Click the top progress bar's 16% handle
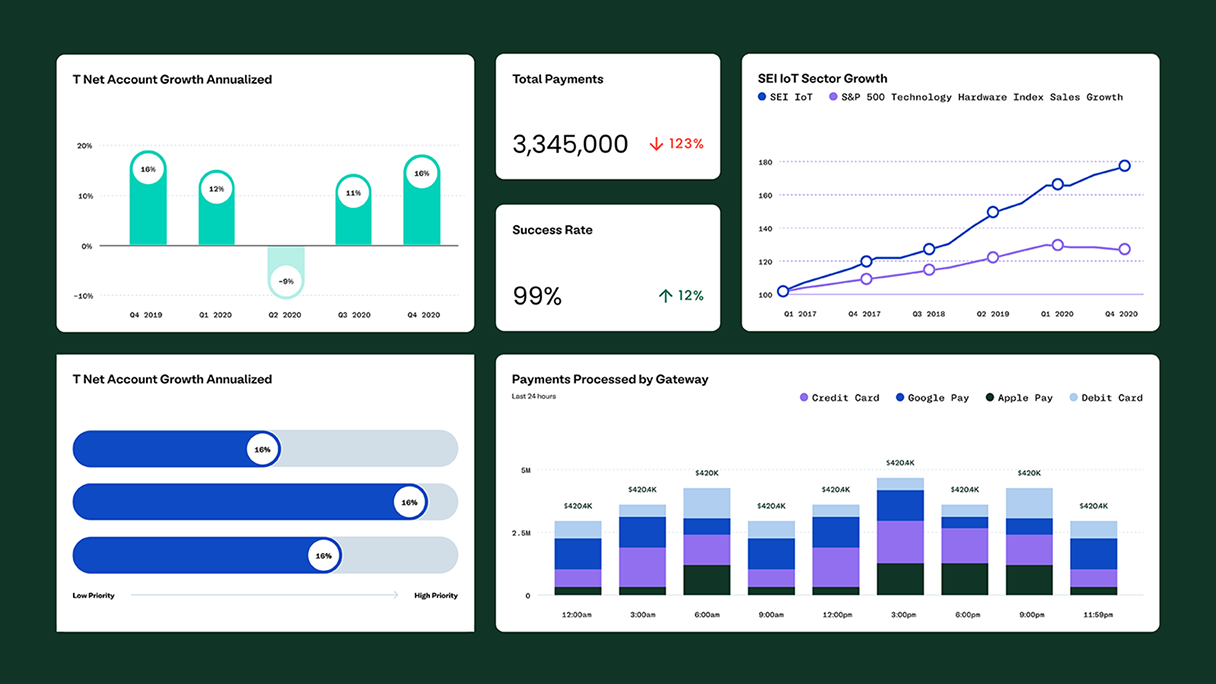The width and height of the screenshot is (1216, 684). pos(262,450)
